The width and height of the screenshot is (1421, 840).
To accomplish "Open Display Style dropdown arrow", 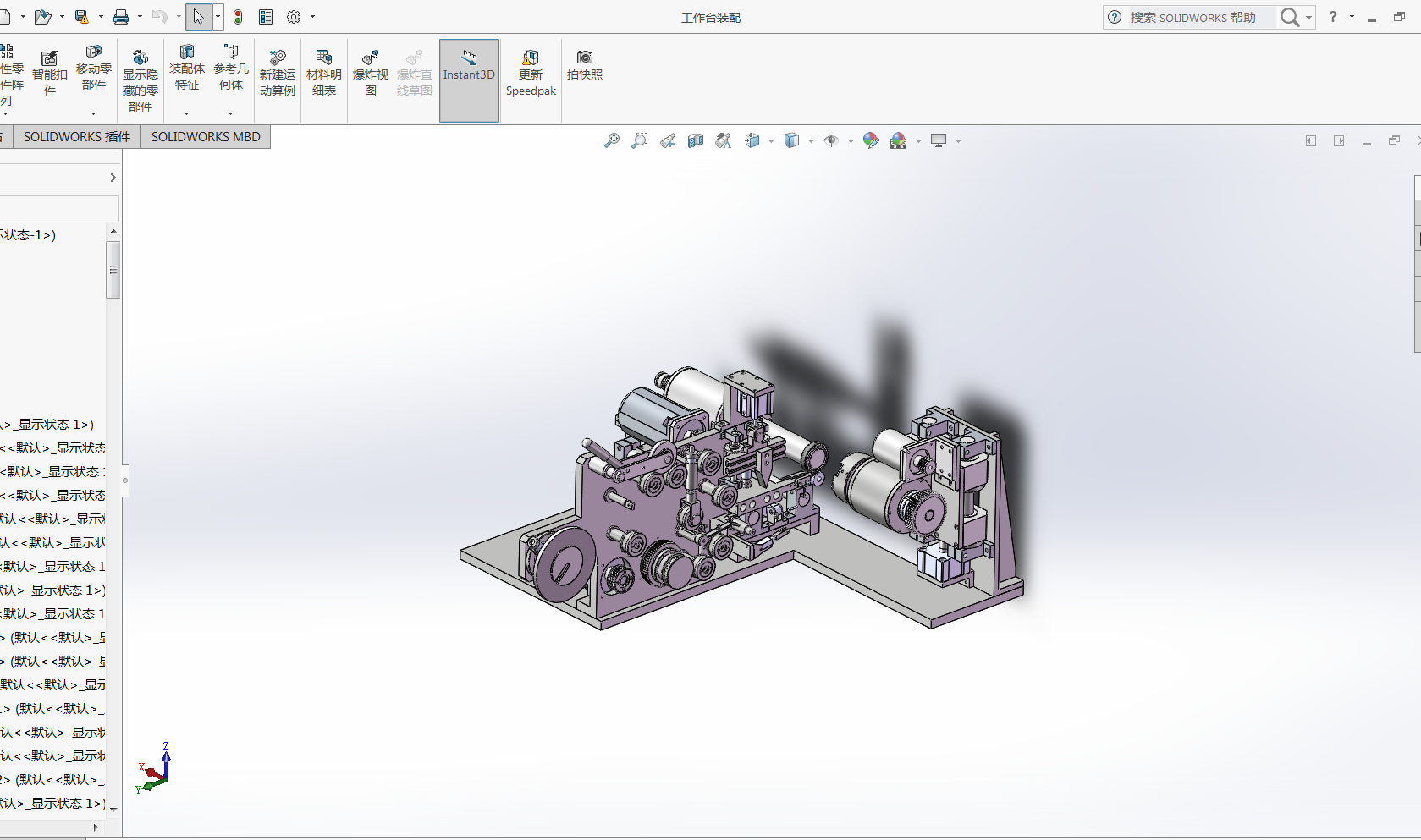I will coord(811,141).
